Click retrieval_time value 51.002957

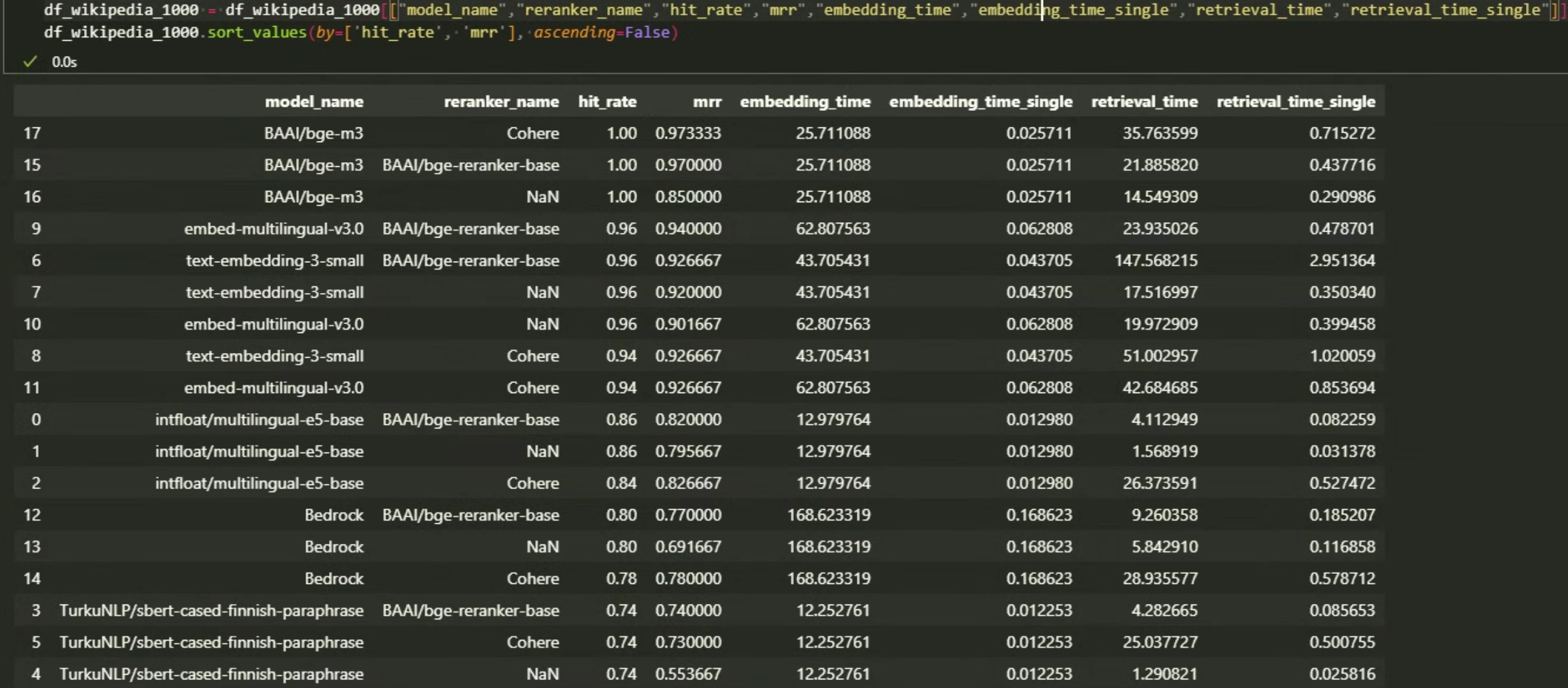pos(1160,356)
